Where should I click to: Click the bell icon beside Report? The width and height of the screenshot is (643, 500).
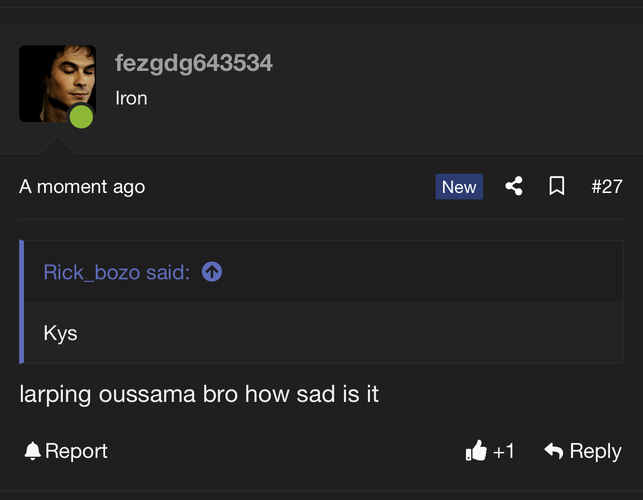click(32, 451)
